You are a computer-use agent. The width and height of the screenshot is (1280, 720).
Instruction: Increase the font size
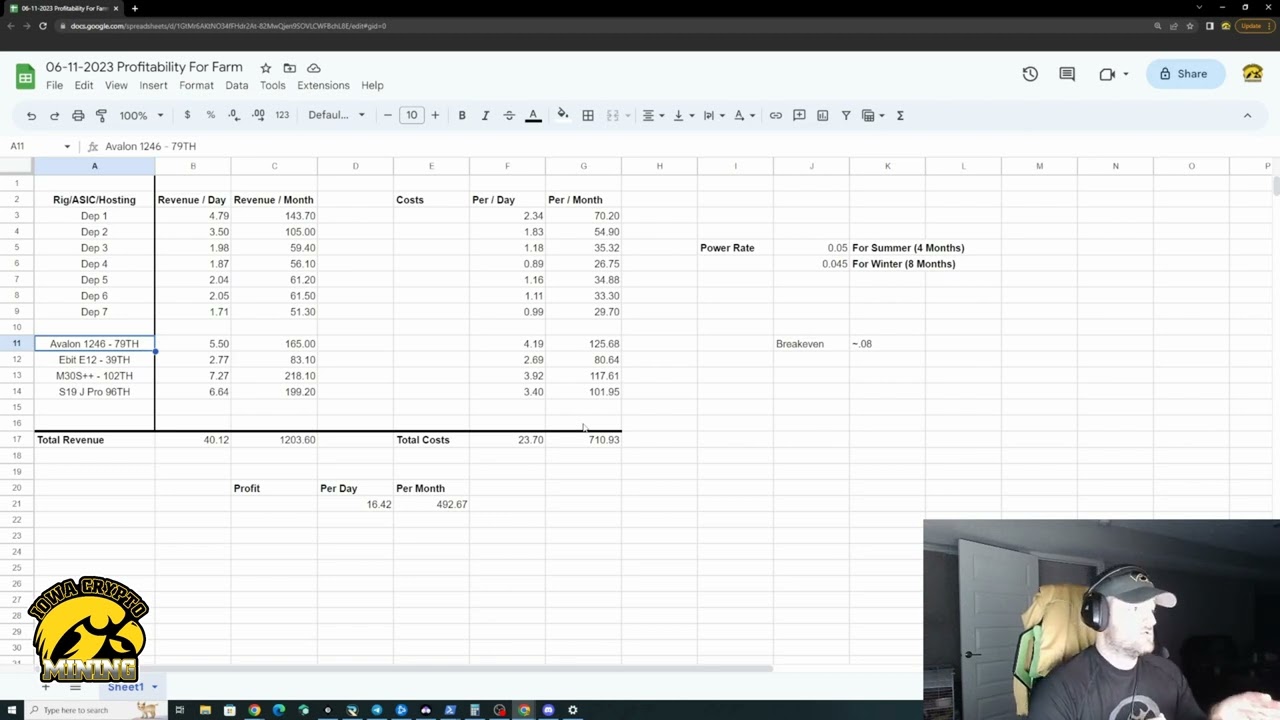pyautogui.click(x=435, y=116)
